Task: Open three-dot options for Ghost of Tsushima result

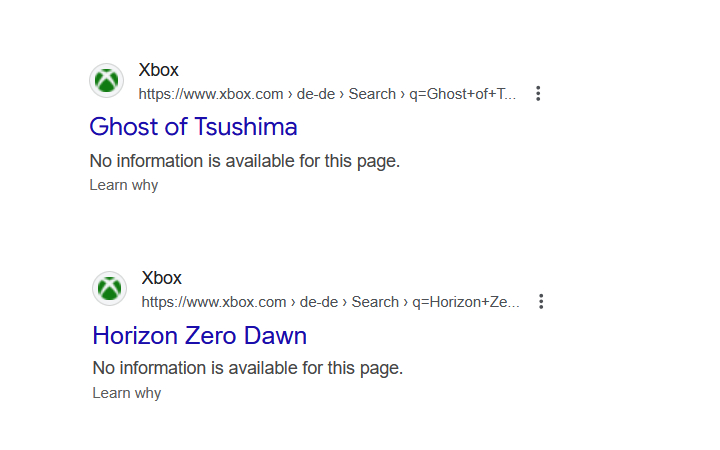Action: 538,94
